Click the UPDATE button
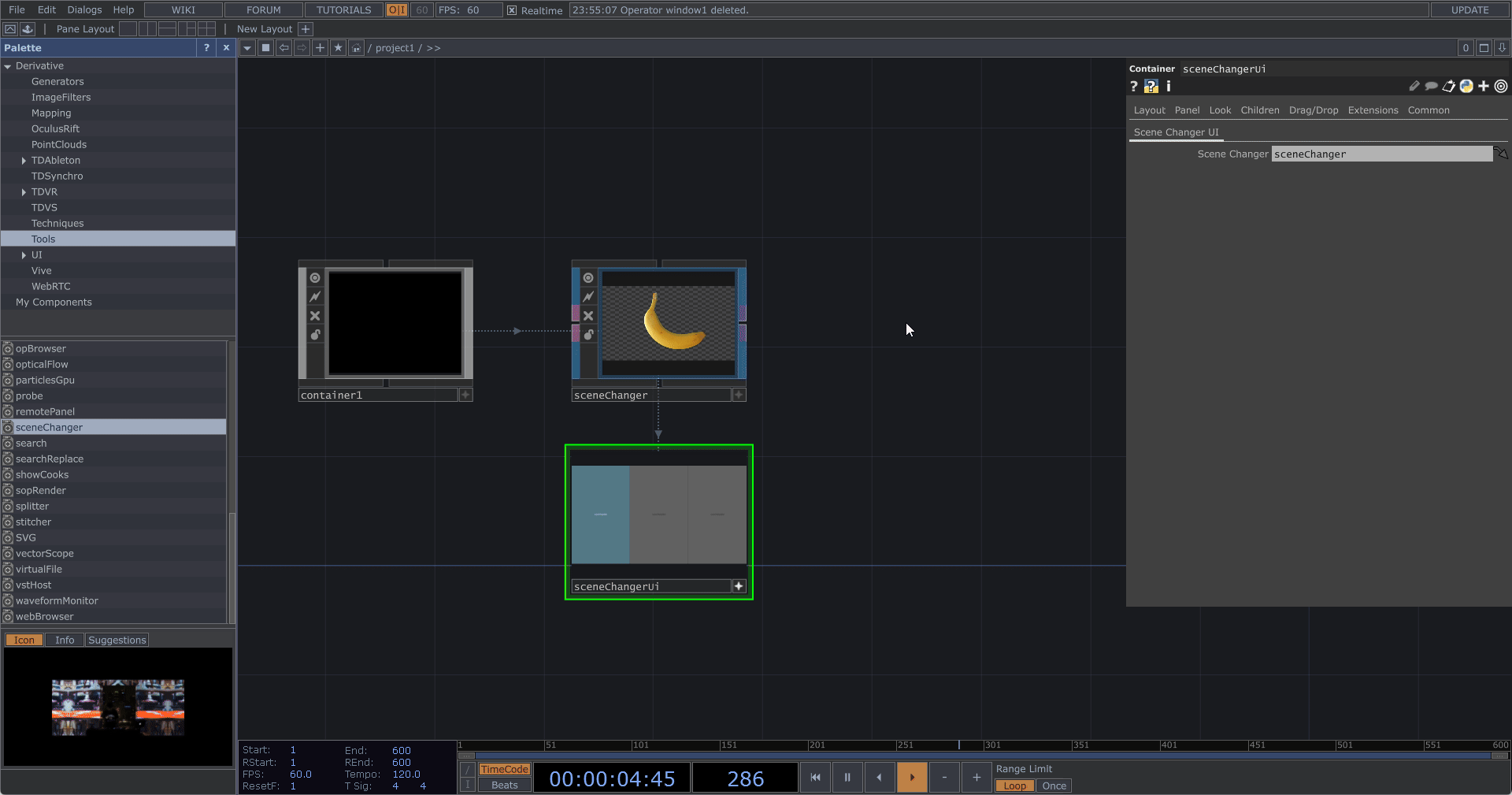The width and height of the screenshot is (1512, 795). (x=1469, y=10)
